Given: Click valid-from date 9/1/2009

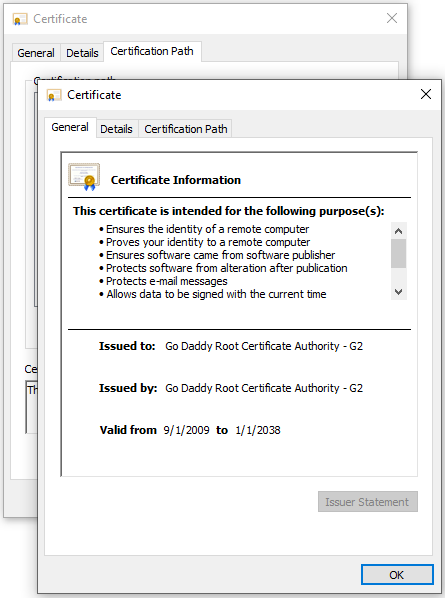Looking at the screenshot, I should coord(186,430).
